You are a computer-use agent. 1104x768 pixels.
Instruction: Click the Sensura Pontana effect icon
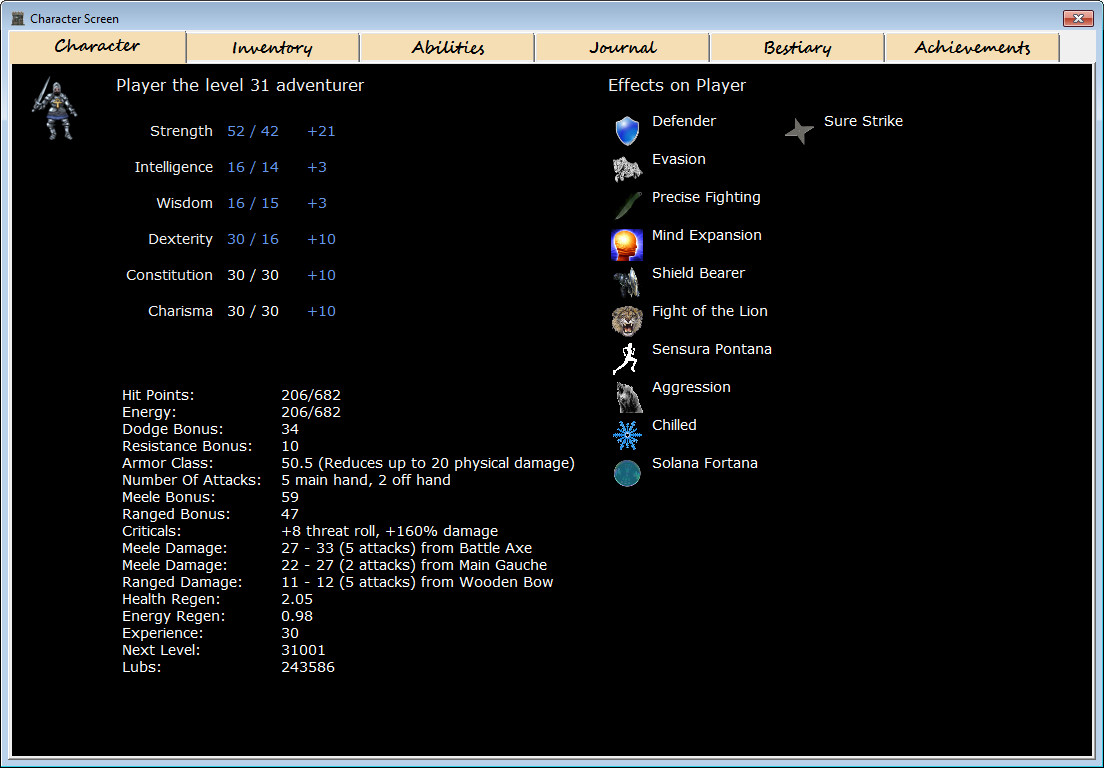click(626, 356)
